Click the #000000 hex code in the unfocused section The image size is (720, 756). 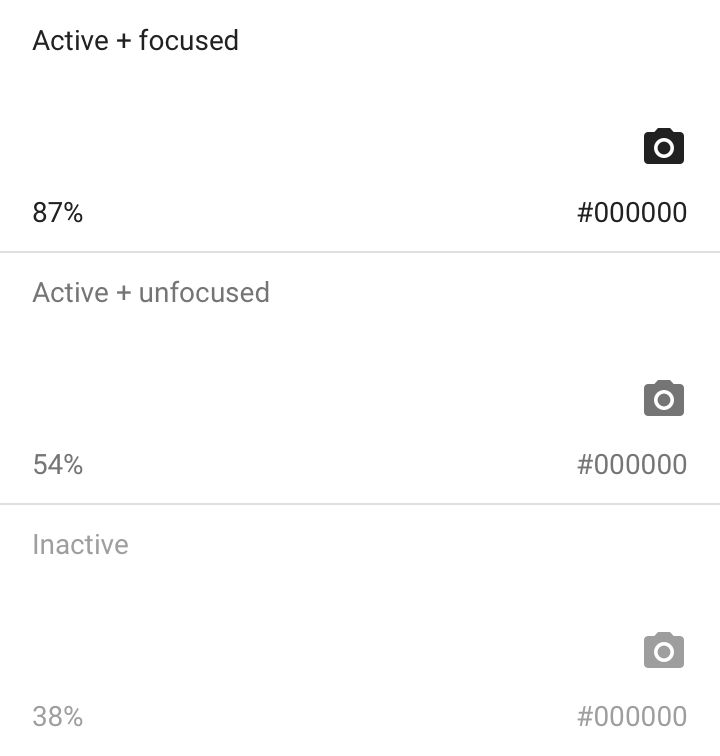coord(632,464)
